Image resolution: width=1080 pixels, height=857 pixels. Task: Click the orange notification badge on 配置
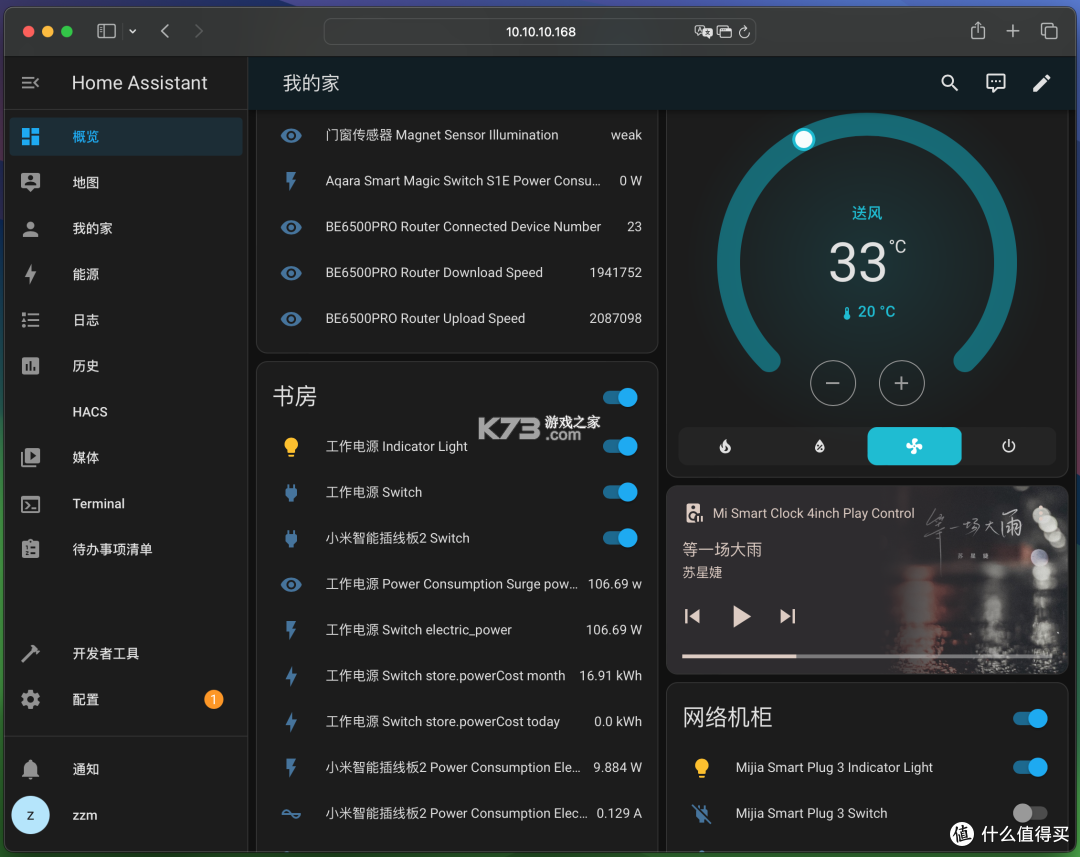pyautogui.click(x=214, y=699)
